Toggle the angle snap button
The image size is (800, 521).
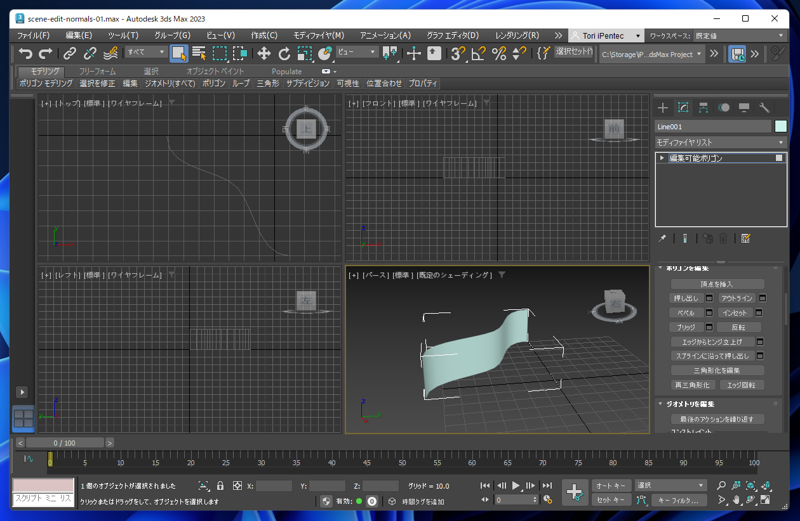pos(478,54)
